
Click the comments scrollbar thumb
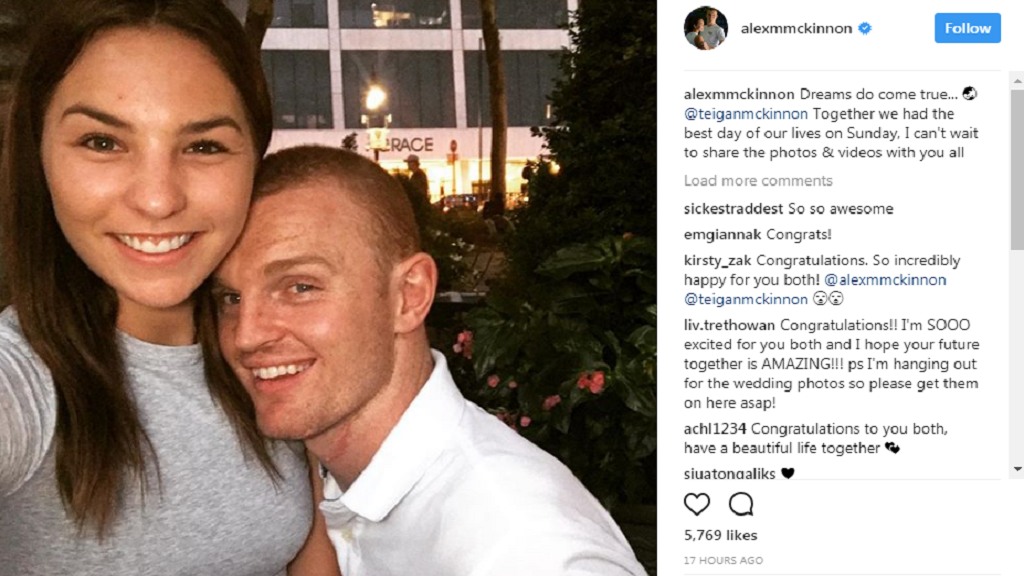click(x=1017, y=170)
